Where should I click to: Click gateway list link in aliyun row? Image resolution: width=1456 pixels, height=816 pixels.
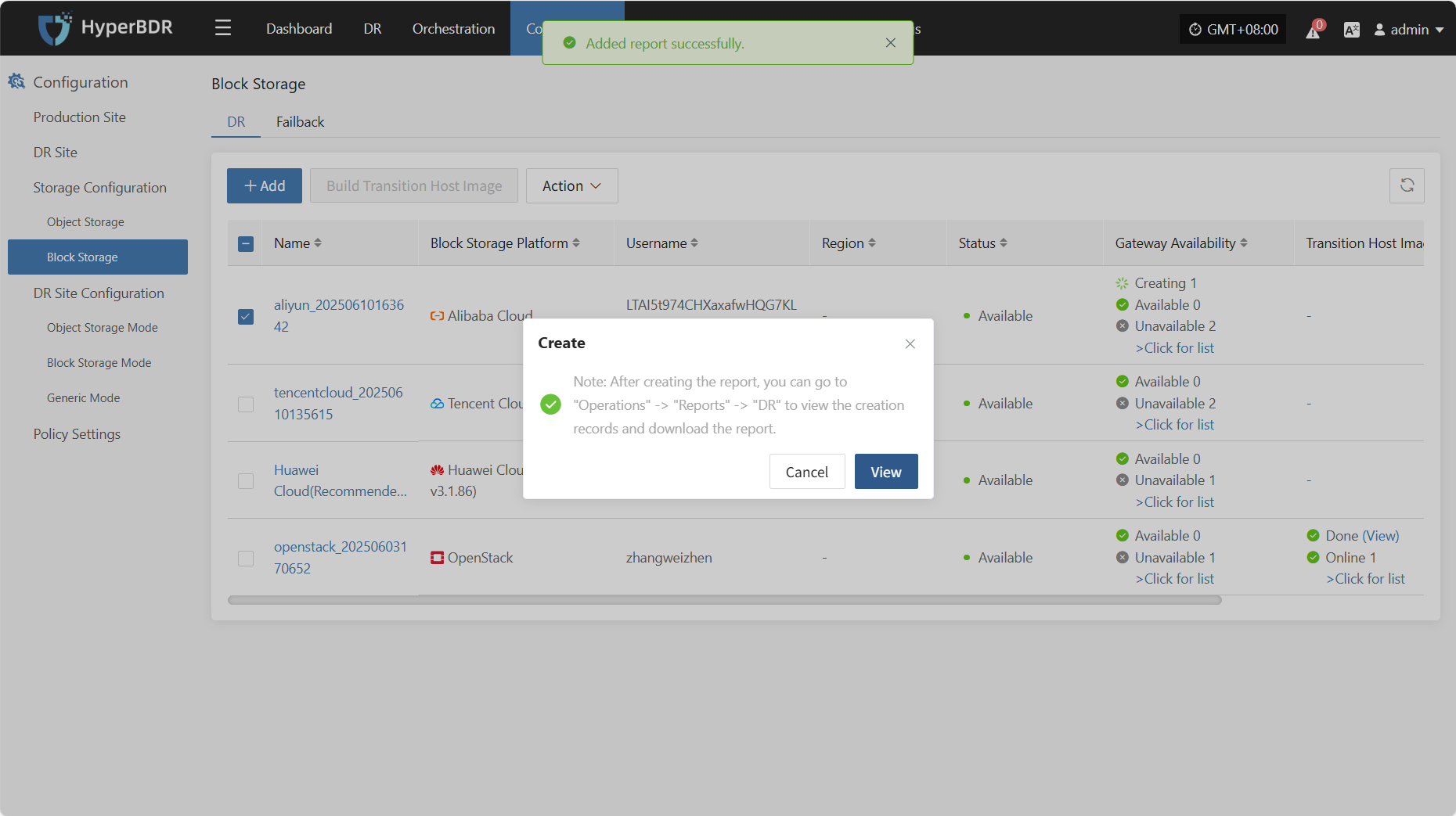(x=1174, y=348)
